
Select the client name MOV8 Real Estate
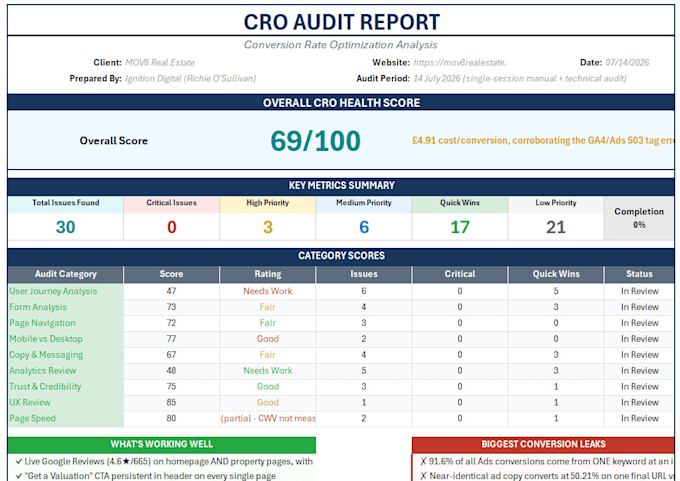pyautogui.click(x=160, y=62)
